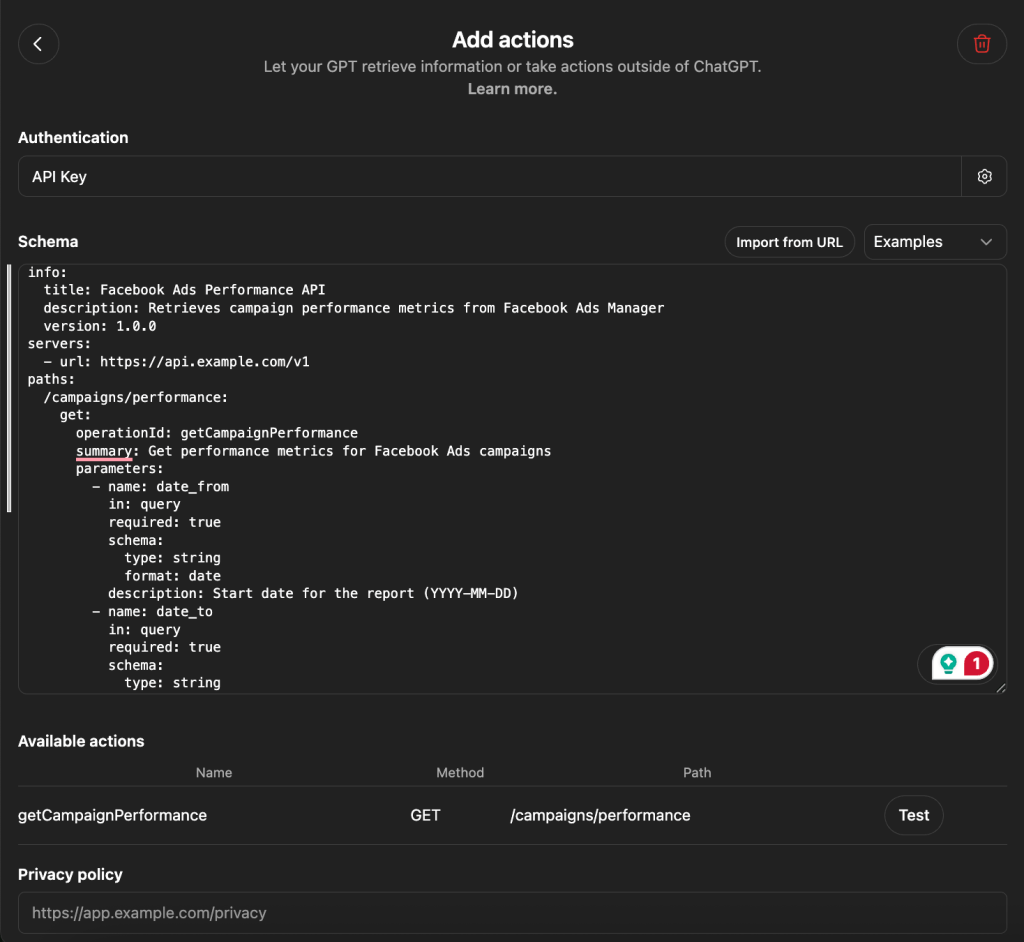Click Import from URL

click(x=789, y=241)
